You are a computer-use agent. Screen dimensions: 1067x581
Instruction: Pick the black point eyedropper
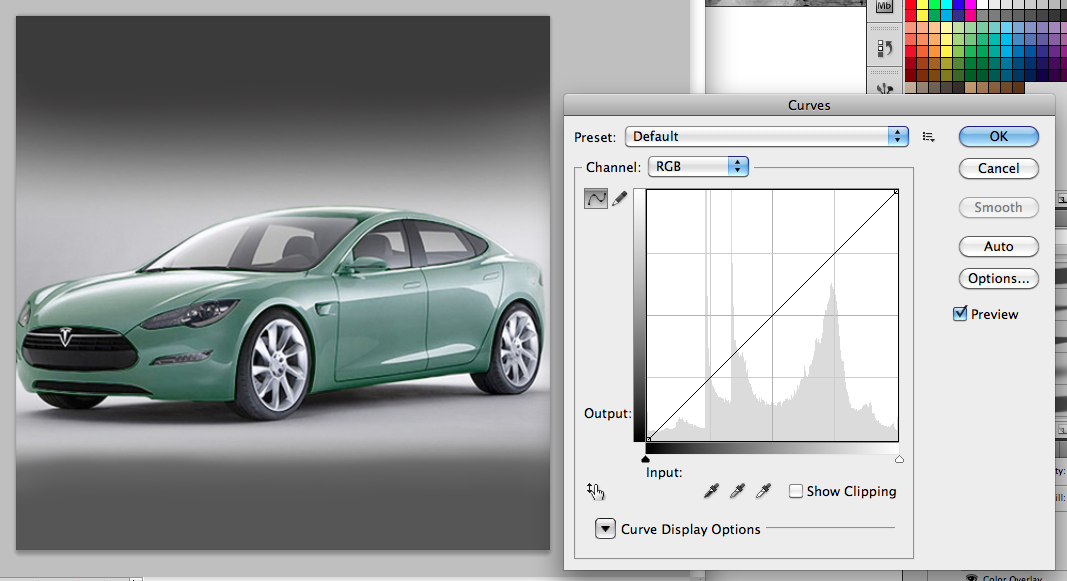click(x=711, y=491)
